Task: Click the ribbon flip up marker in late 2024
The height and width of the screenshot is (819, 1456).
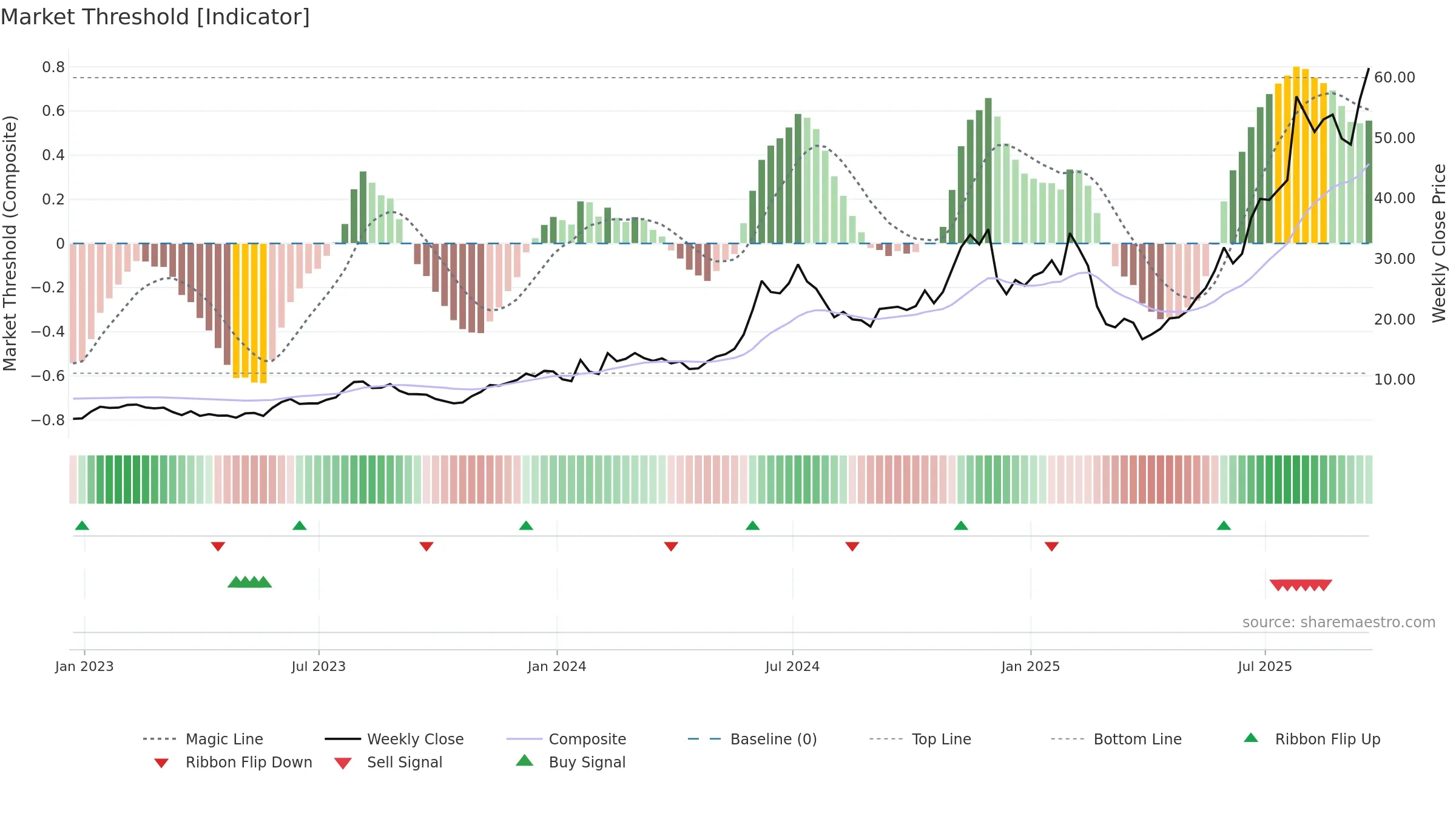Action: (x=961, y=525)
